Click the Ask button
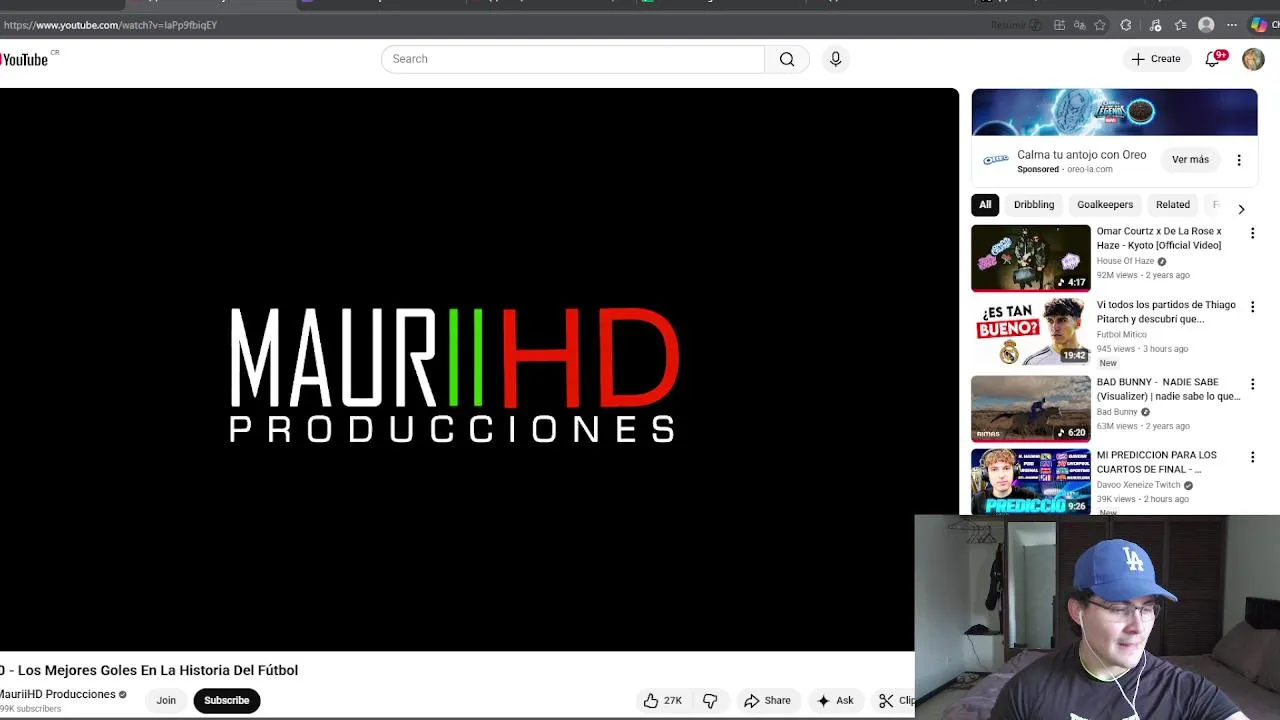 835,700
